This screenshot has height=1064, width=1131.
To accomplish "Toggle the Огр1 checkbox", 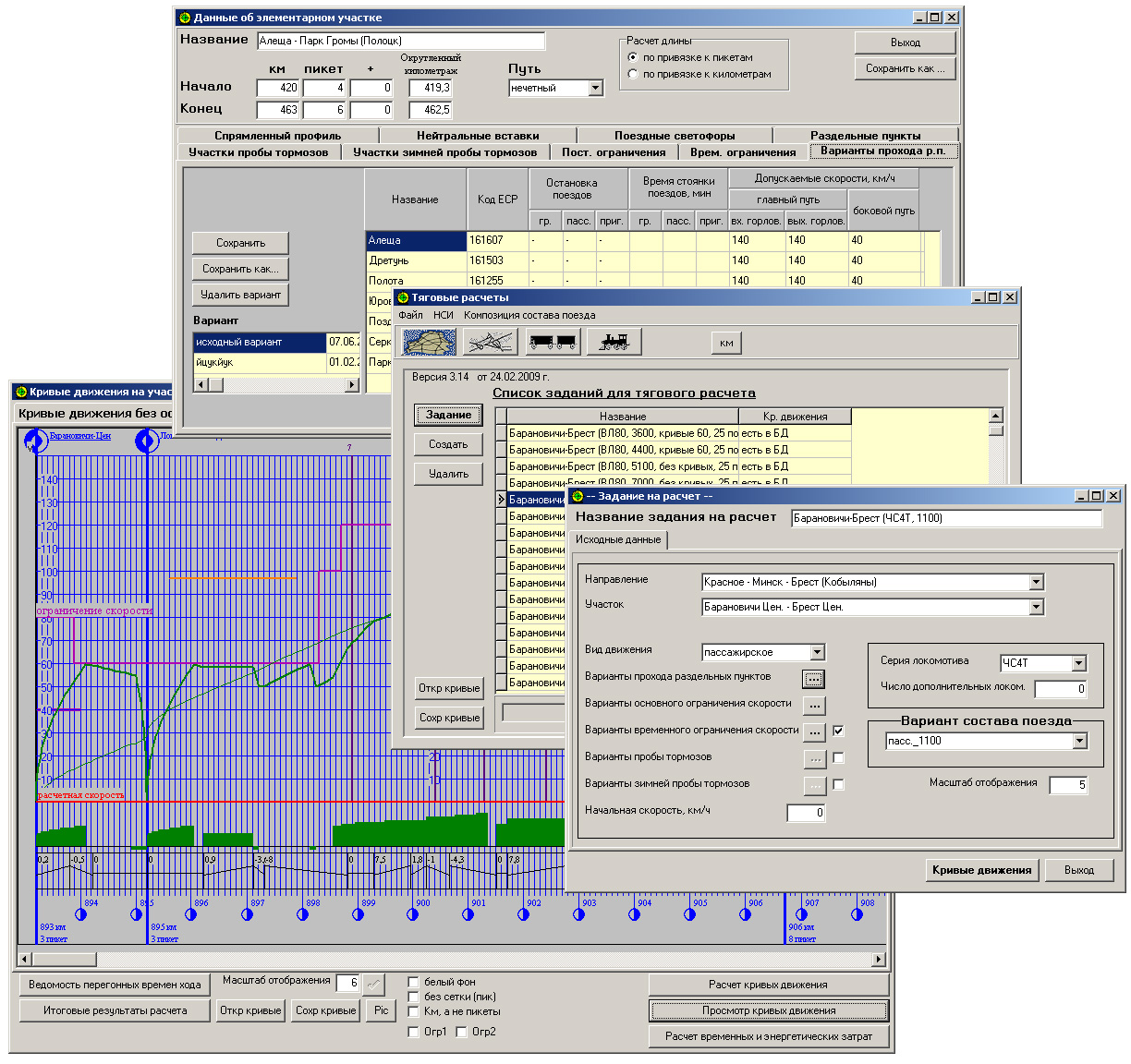I will click(413, 1033).
